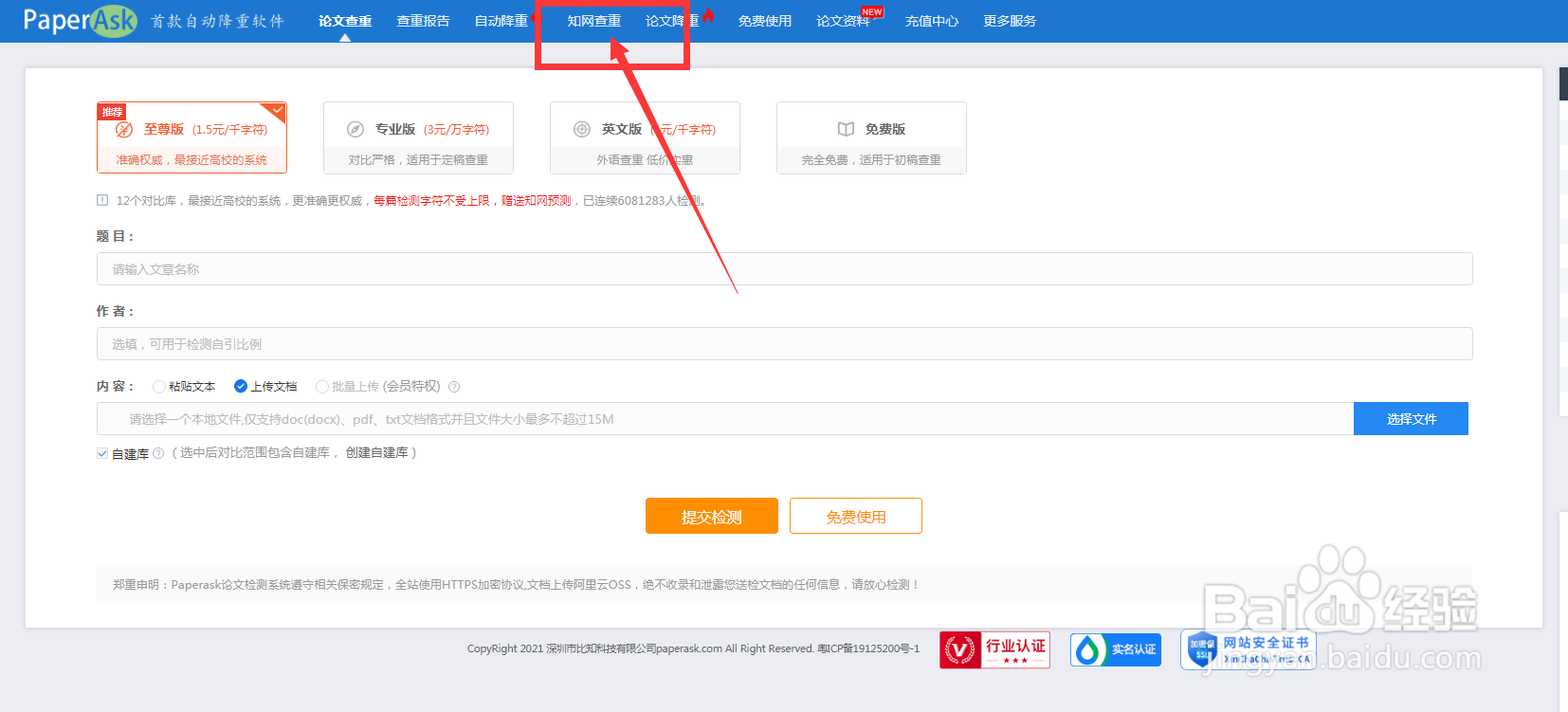Click the info icon before 12个对比库
This screenshot has height=712, width=1568.
(102, 200)
